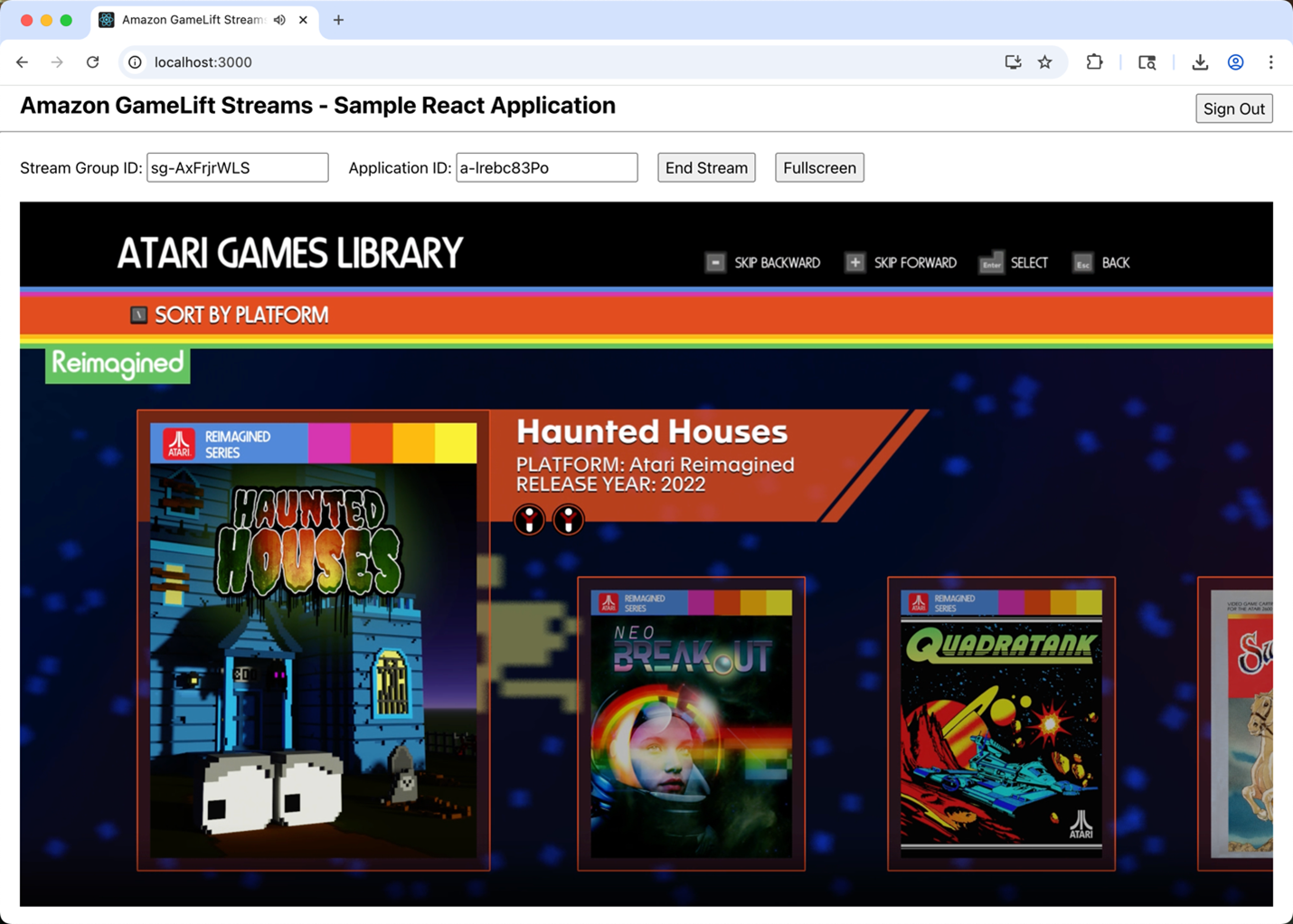Select the Quadratank game cover
This screenshot has height=924, width=1293.
1001,724
